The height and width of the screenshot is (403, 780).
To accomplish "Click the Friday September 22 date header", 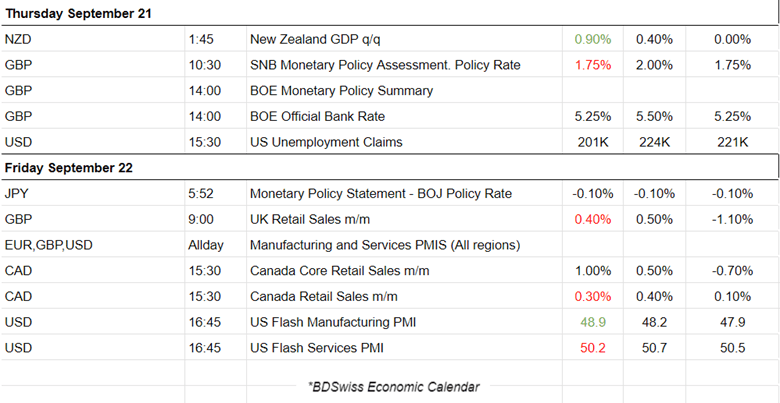I will point(69,168).
